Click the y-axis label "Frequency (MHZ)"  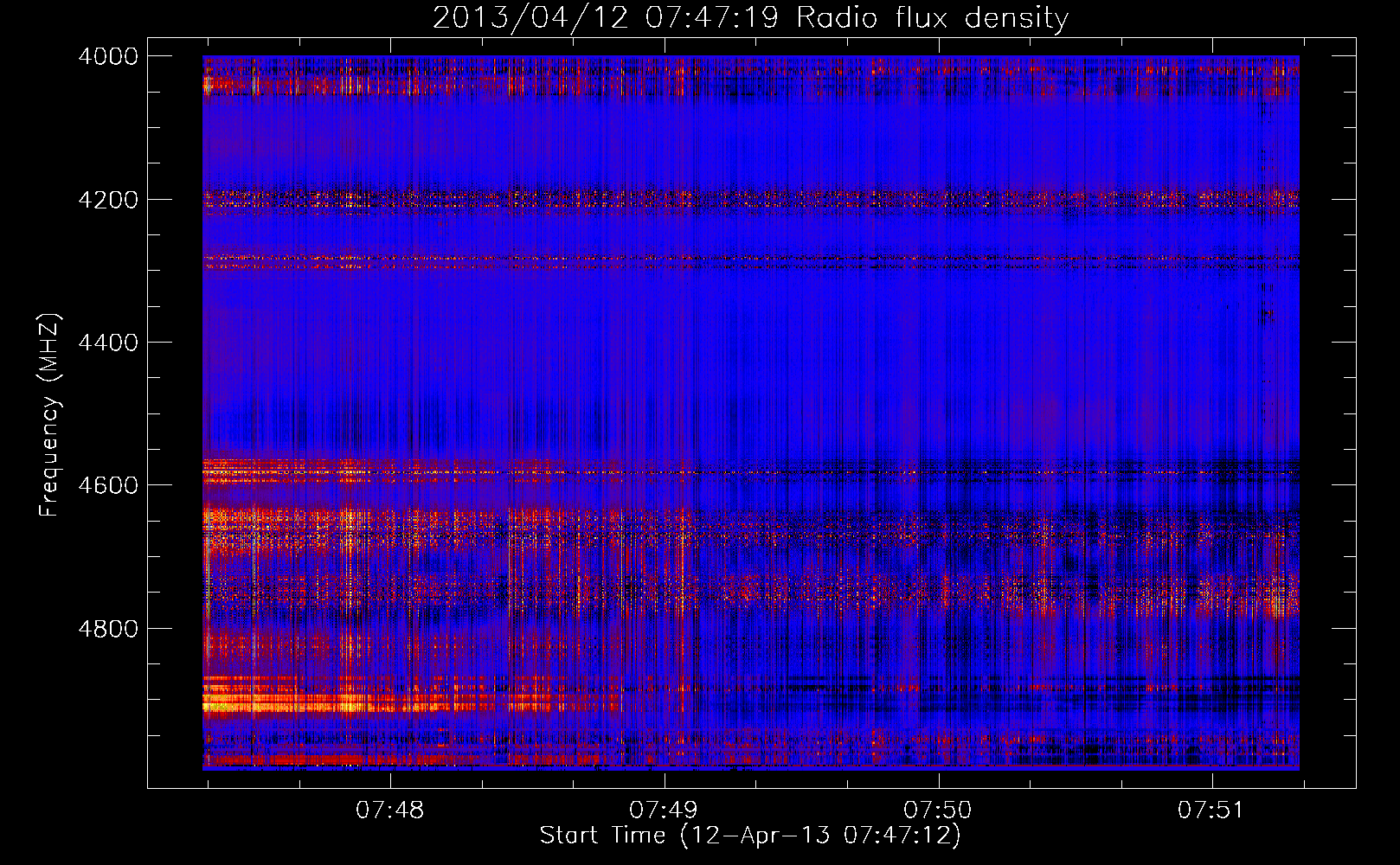pyautogui.click(x=50, y=415)
